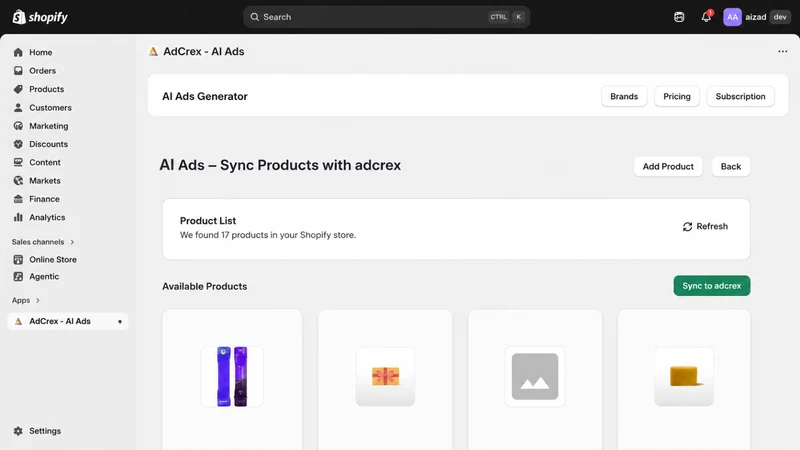The height and width of the screenshot is (450, 800).
Task: Select the placeholder image product thumbnail
Action: [x=535, y=377]
